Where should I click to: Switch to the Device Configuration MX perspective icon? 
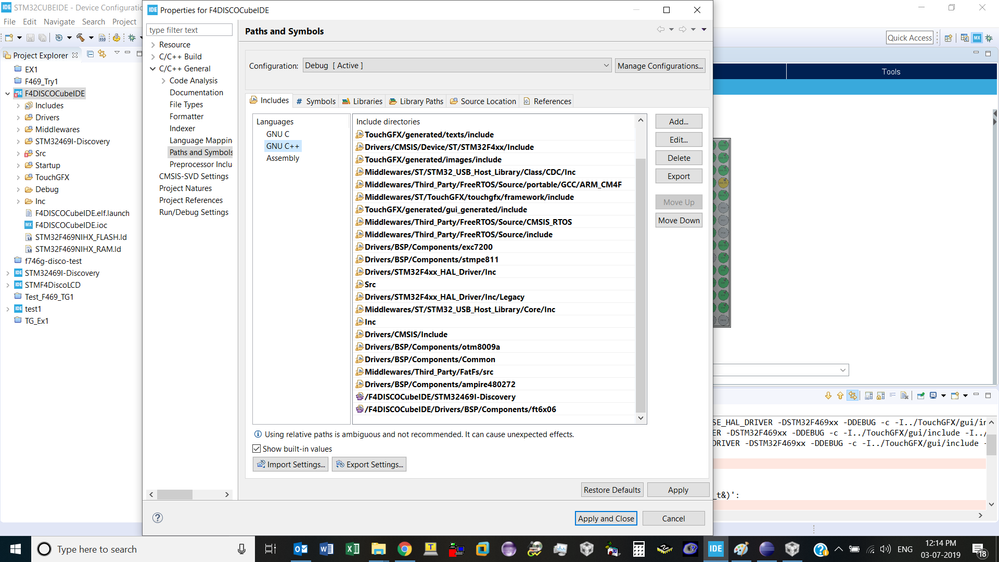[977, 38]
